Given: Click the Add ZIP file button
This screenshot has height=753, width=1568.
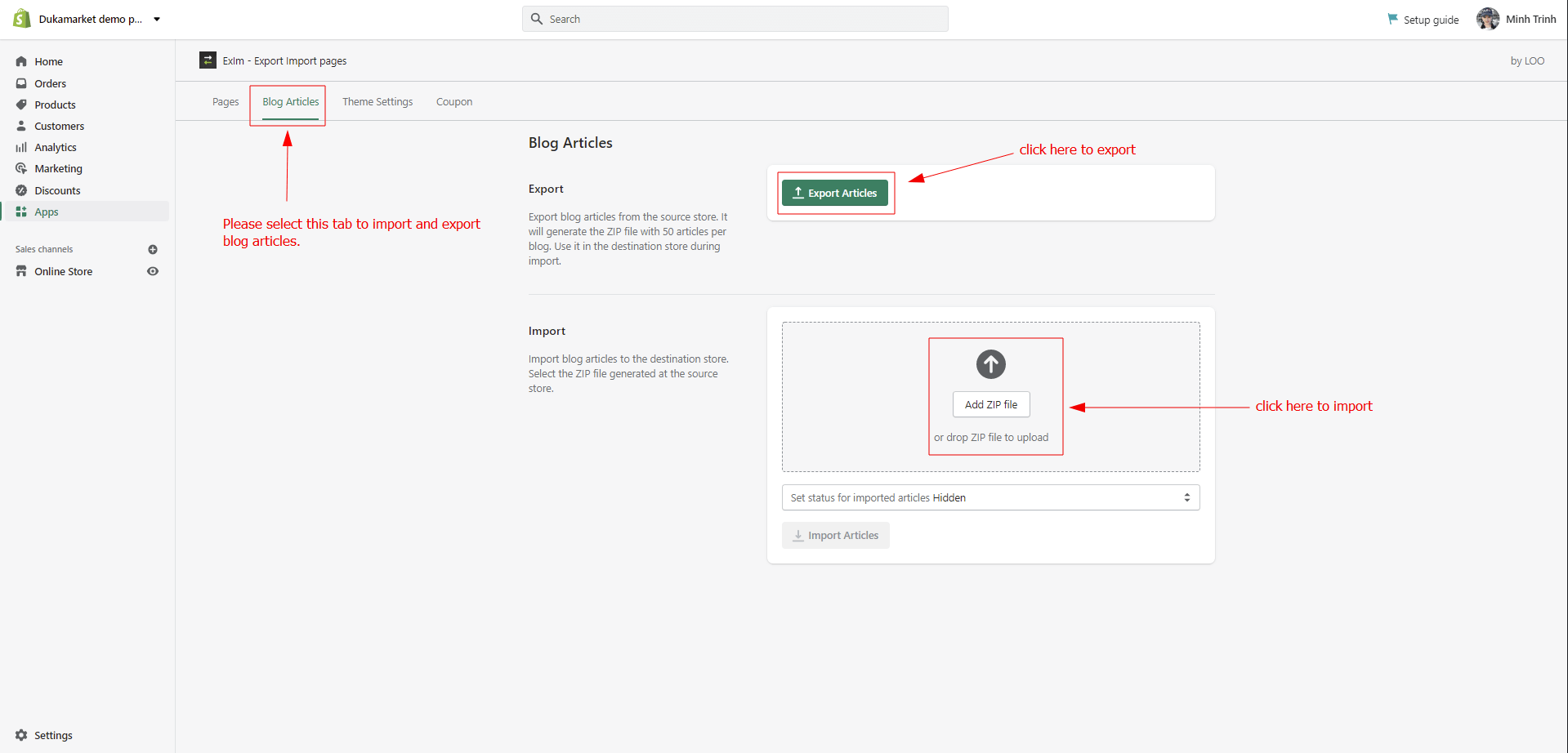Looking at the screenshot, I should (990, 404).
